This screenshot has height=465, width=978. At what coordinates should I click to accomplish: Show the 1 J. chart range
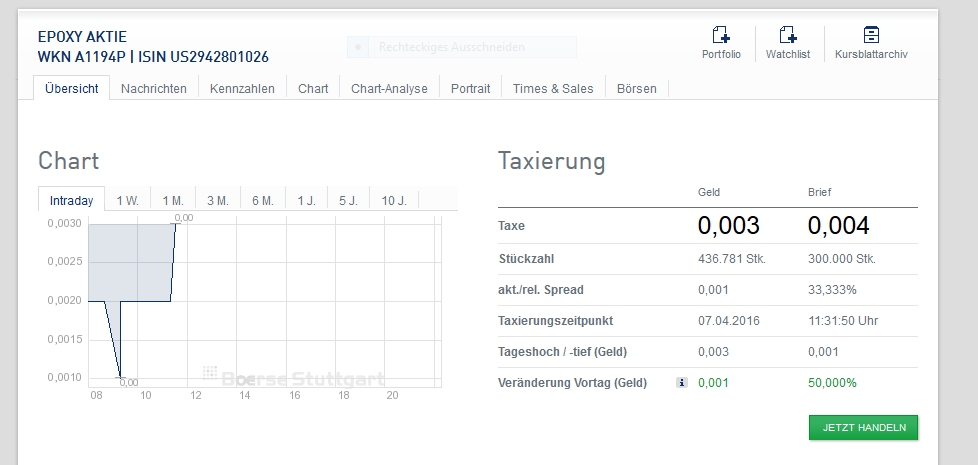(x=307, y=201)
